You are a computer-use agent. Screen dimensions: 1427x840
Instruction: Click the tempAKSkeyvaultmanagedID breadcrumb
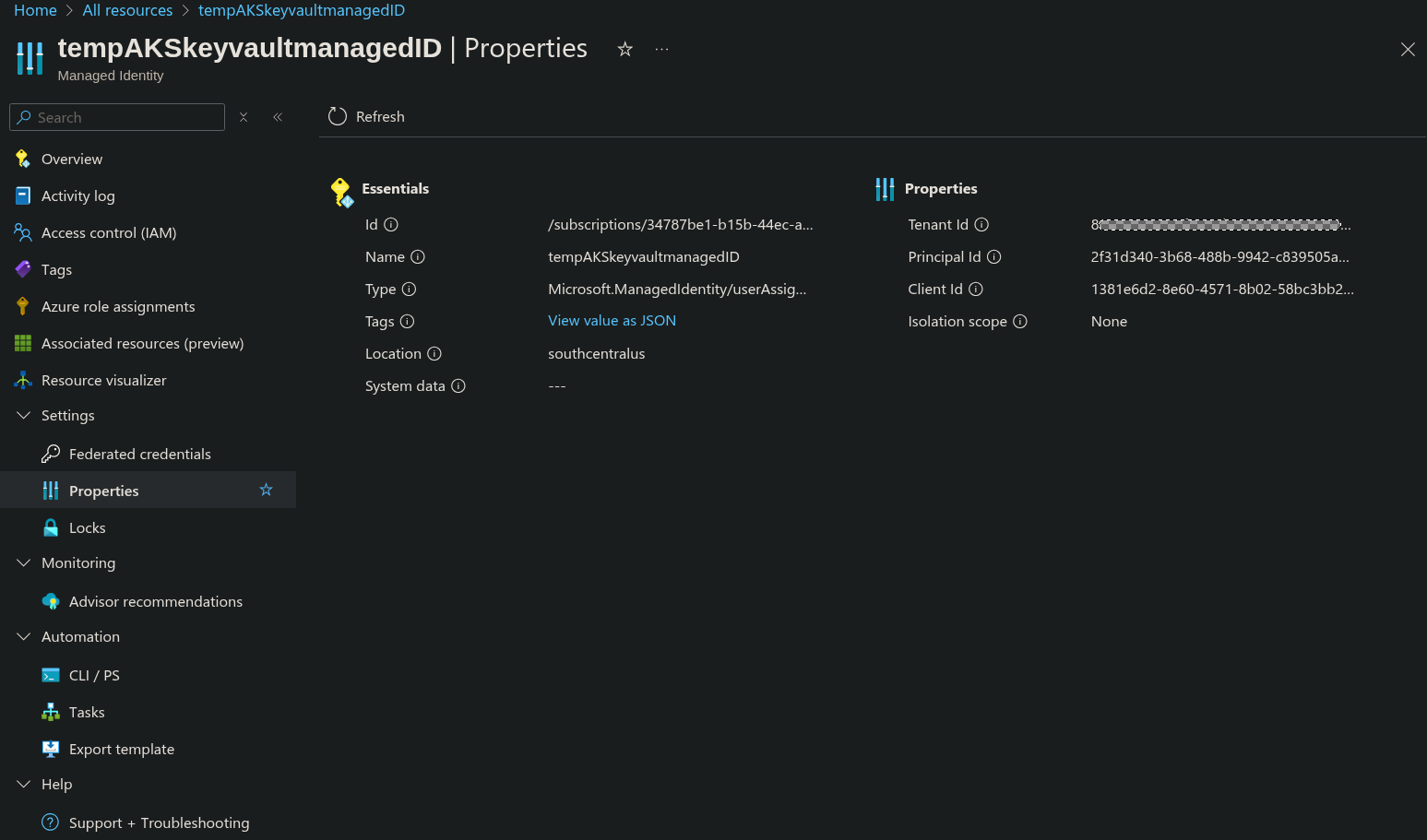pos(302,10)
